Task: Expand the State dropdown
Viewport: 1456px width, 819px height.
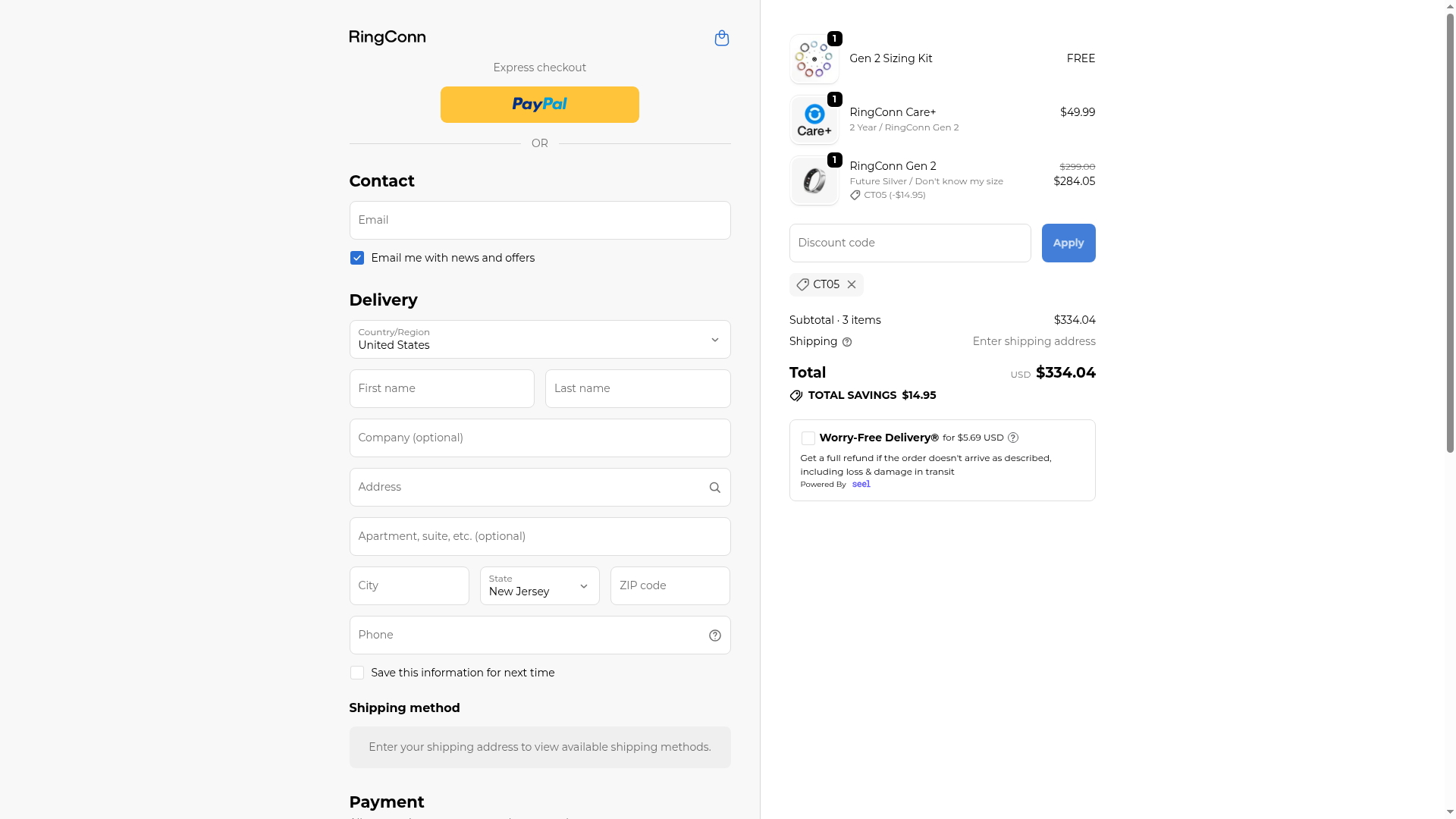Action: click(x=539, y=585)
